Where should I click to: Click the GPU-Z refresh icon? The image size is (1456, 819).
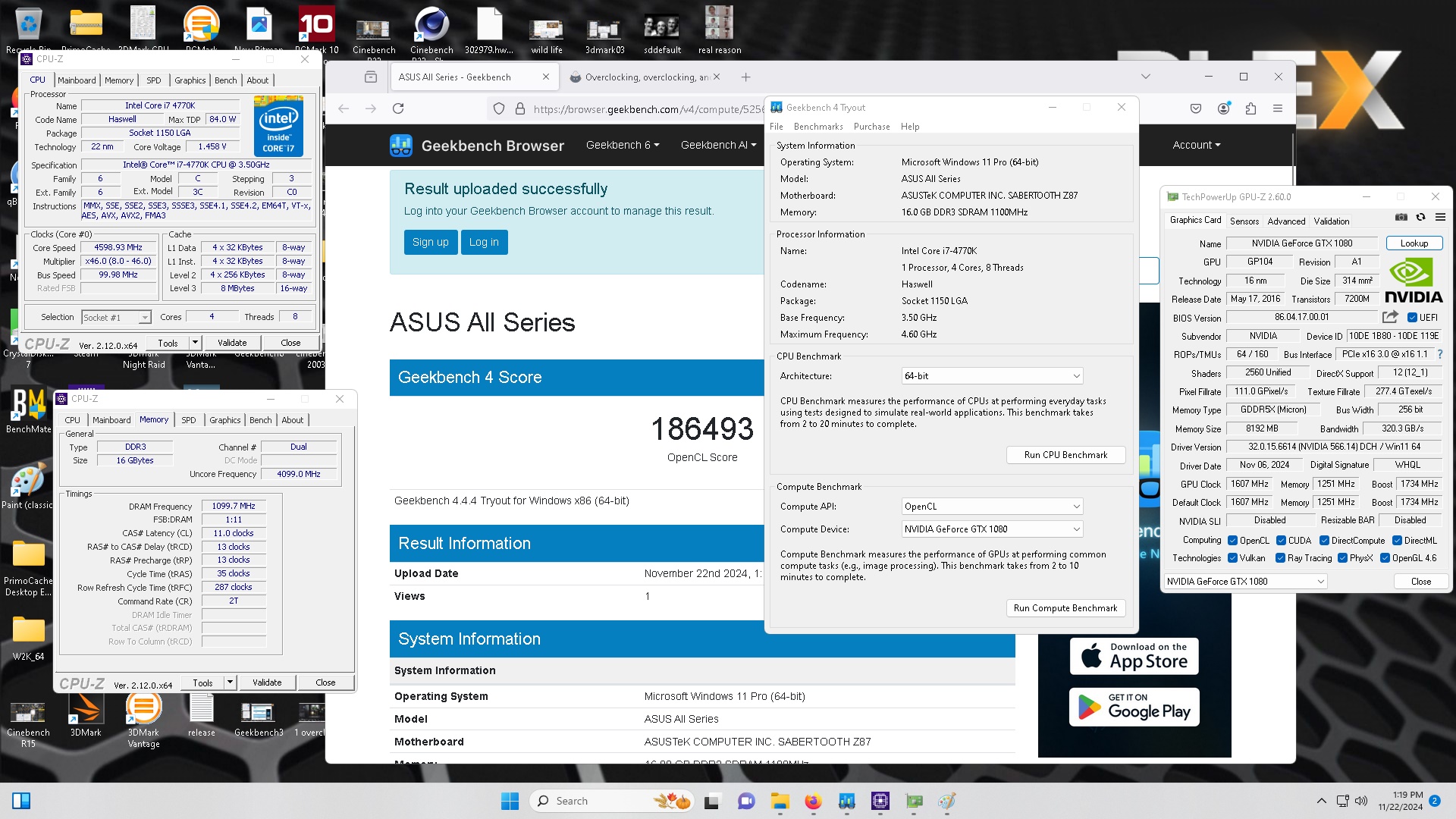pos(1420,218)
